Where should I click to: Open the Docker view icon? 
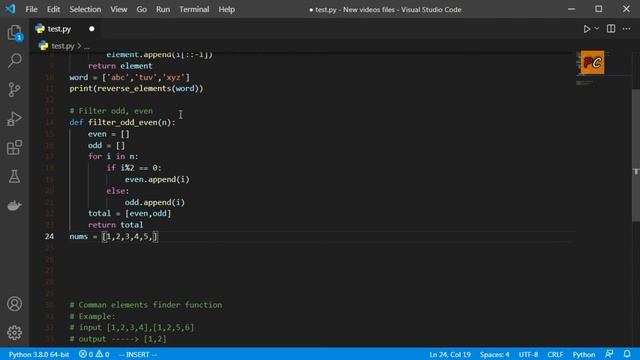point(14,205)
